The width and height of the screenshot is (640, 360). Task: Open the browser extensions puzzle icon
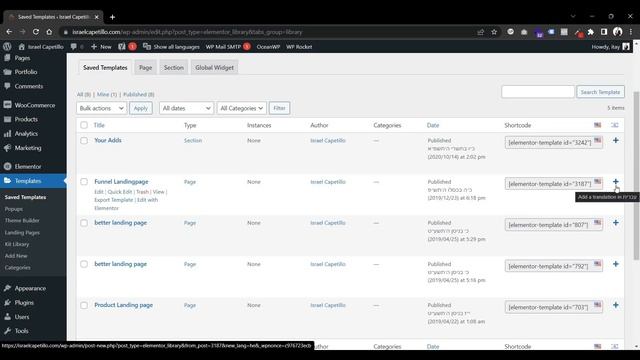pos(591,32)
